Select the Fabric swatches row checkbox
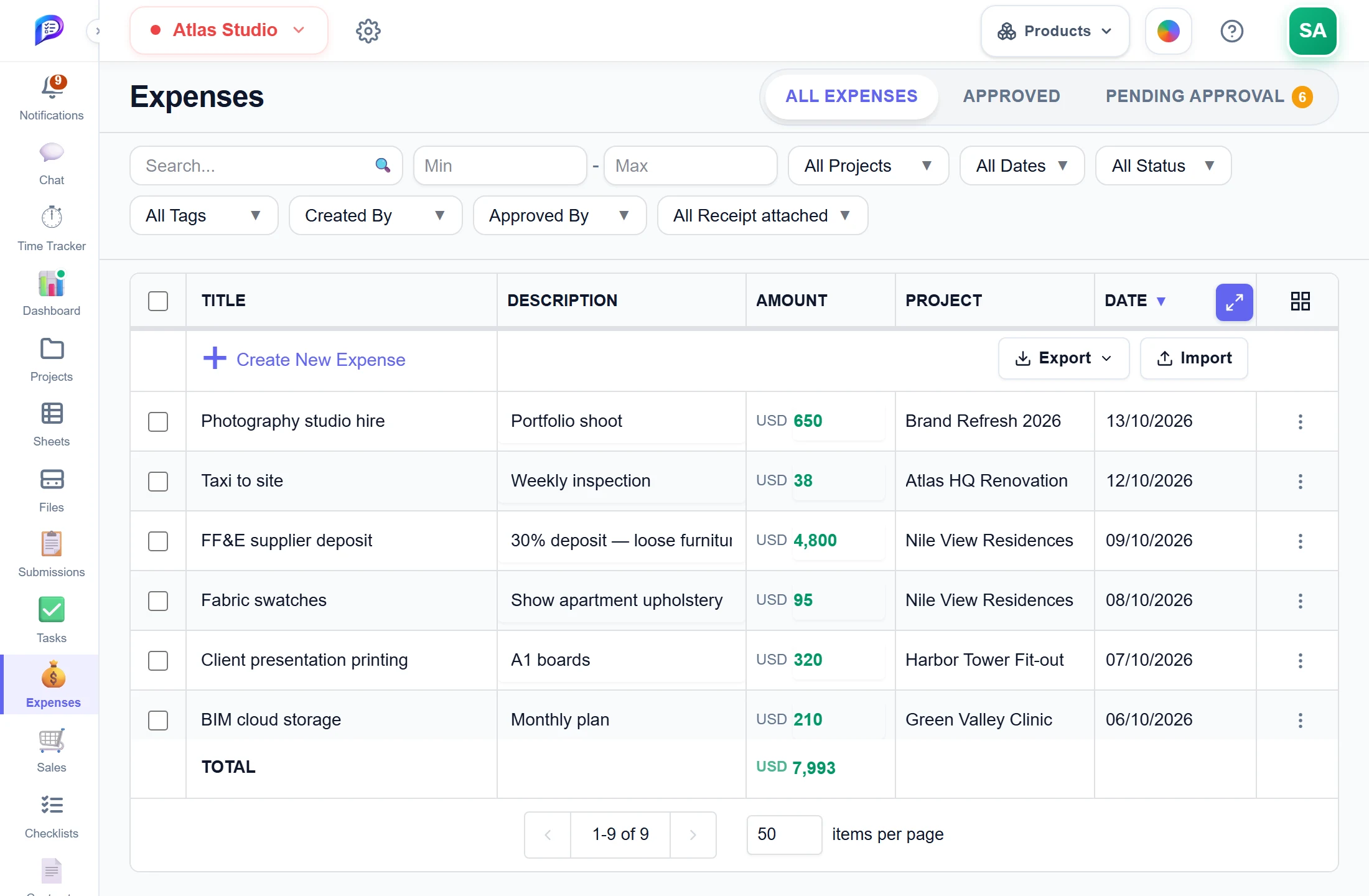The width and height of the screenshot is (1369, 896). pos(158,600)
